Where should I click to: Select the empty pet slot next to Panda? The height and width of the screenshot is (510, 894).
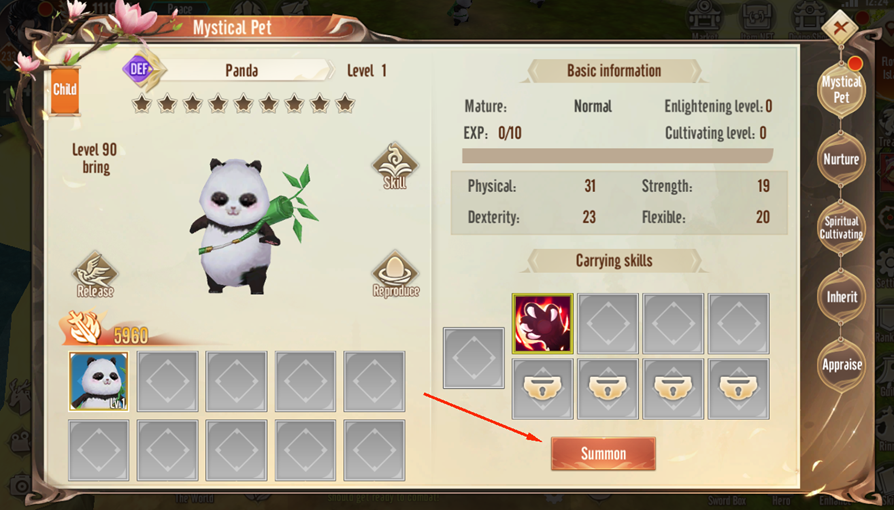(x=168, y=381)
